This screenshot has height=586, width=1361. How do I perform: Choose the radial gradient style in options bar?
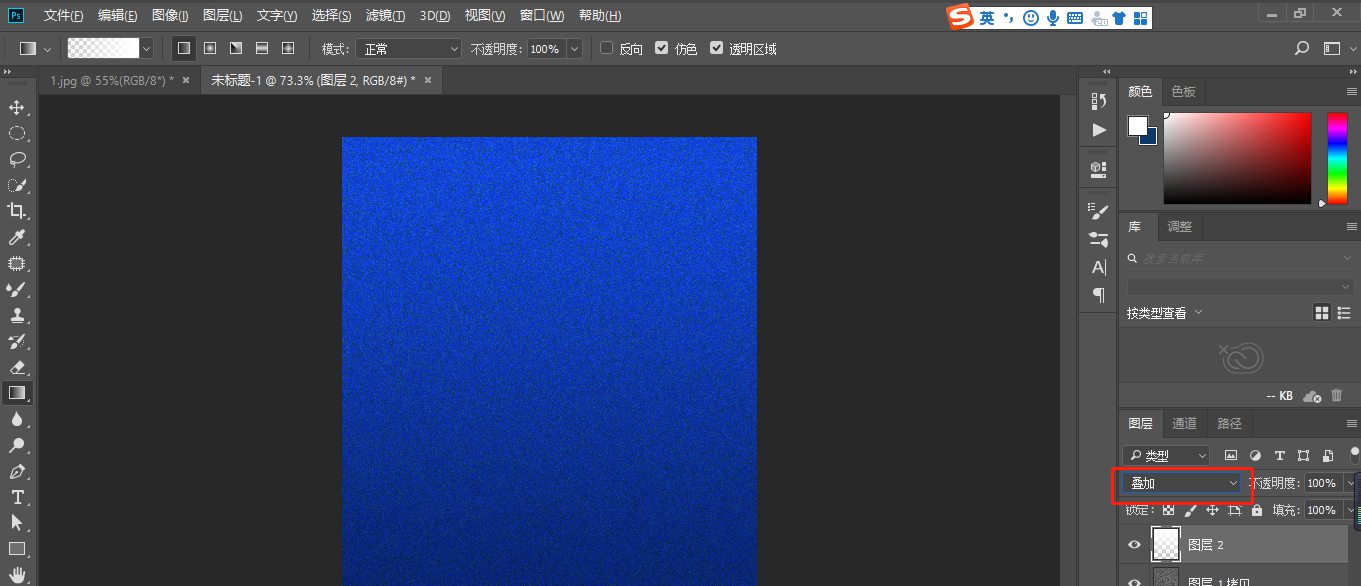pos(210,47)
